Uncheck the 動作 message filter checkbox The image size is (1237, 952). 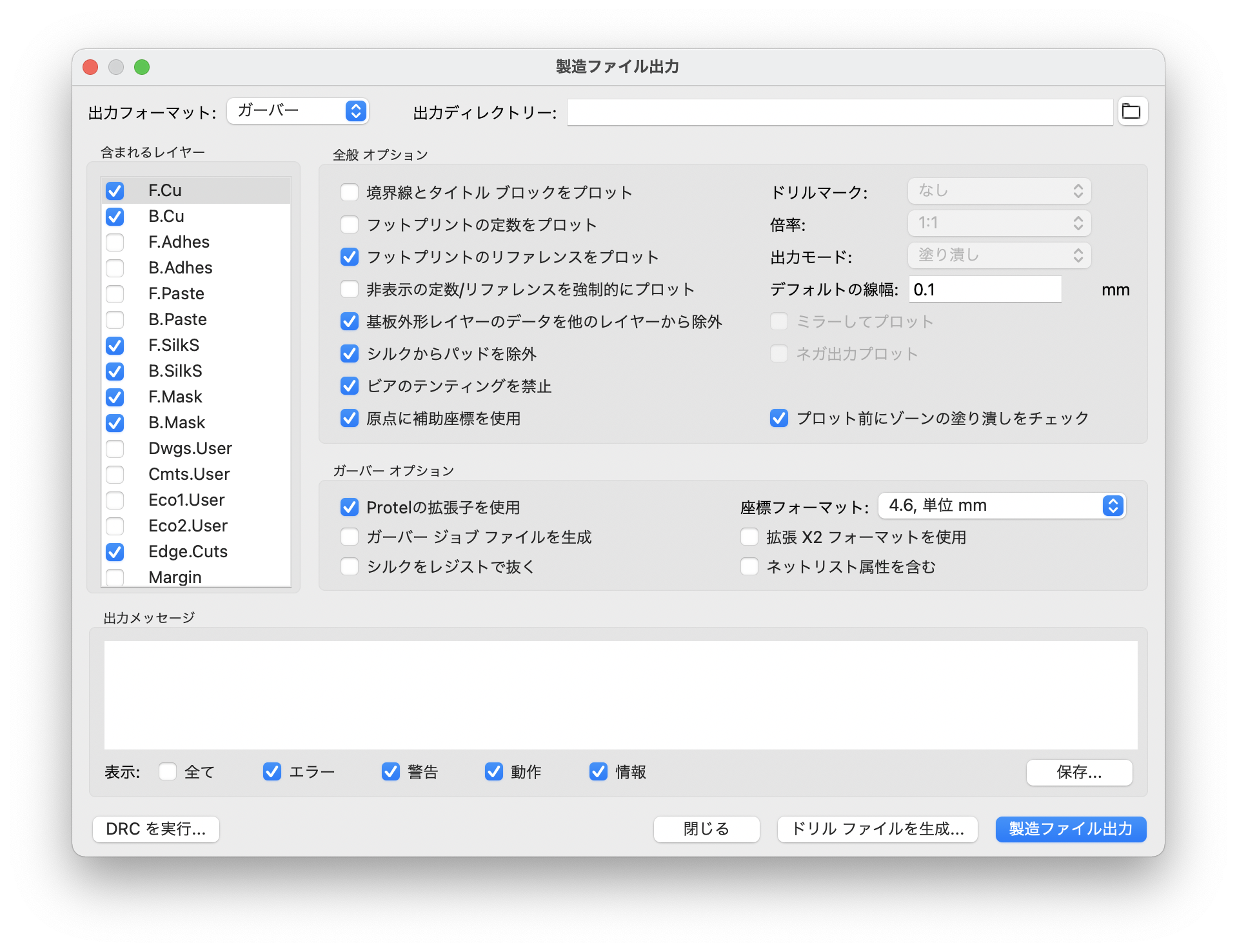tap(494, 771)
